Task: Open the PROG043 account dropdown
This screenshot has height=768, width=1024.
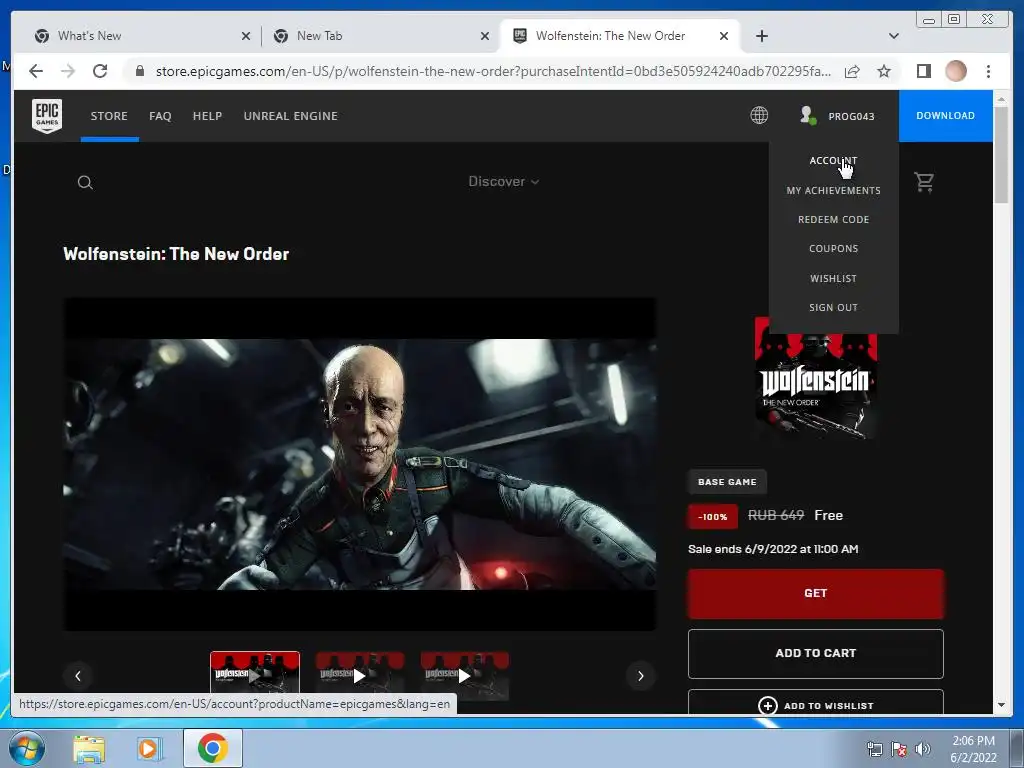Action: (x=837, y=116)
